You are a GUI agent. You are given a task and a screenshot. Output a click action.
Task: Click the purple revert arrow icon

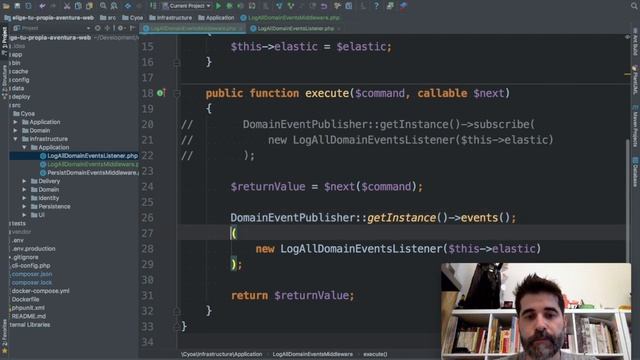pyautogui.click(x=324, y=6)
